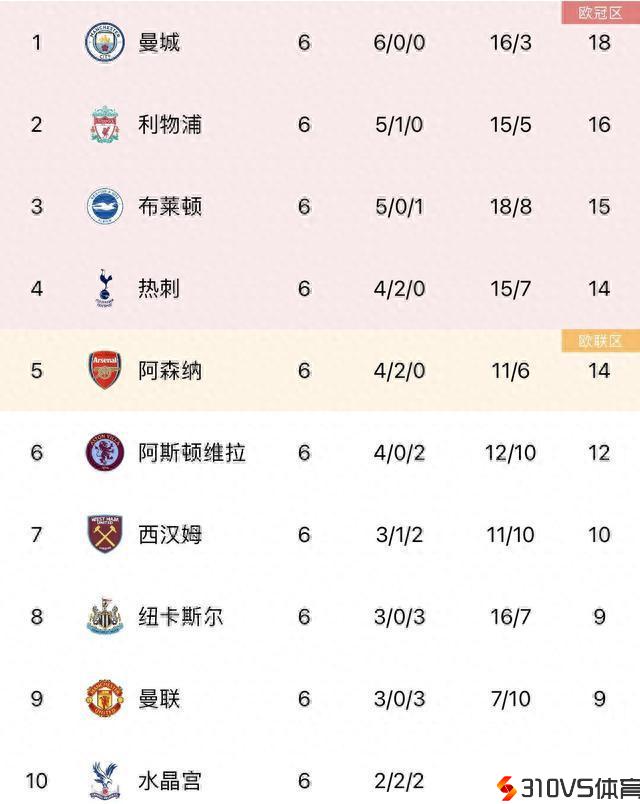Viewport: 640px width, 804px height.
Task: Click the Aston Villa crest
Action: [x=104, y=453]
